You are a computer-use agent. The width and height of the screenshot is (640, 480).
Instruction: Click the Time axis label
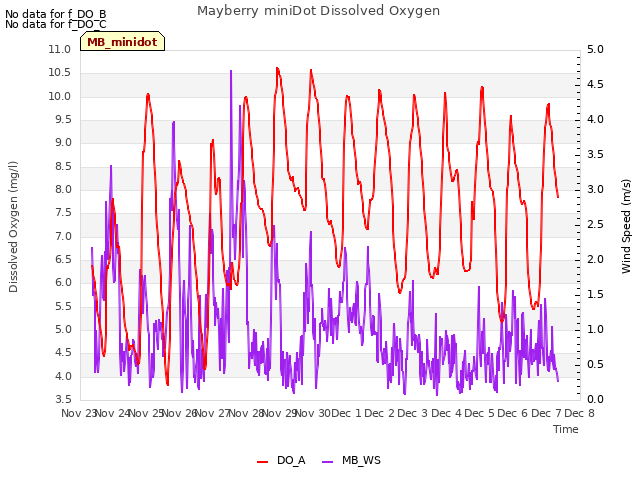566,429
